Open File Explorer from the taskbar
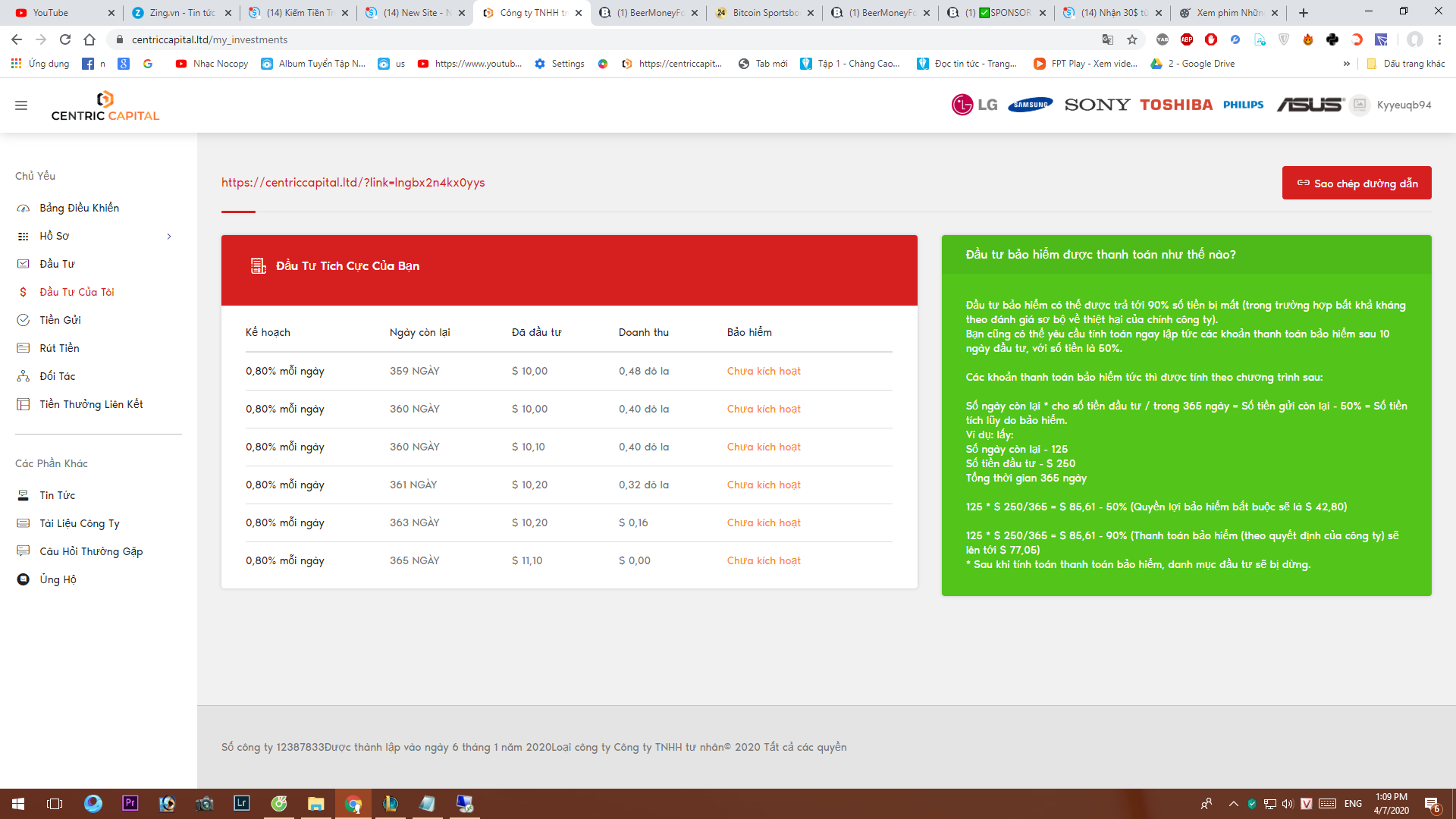This screenshot has width=1456, height=819. [315, 804]
